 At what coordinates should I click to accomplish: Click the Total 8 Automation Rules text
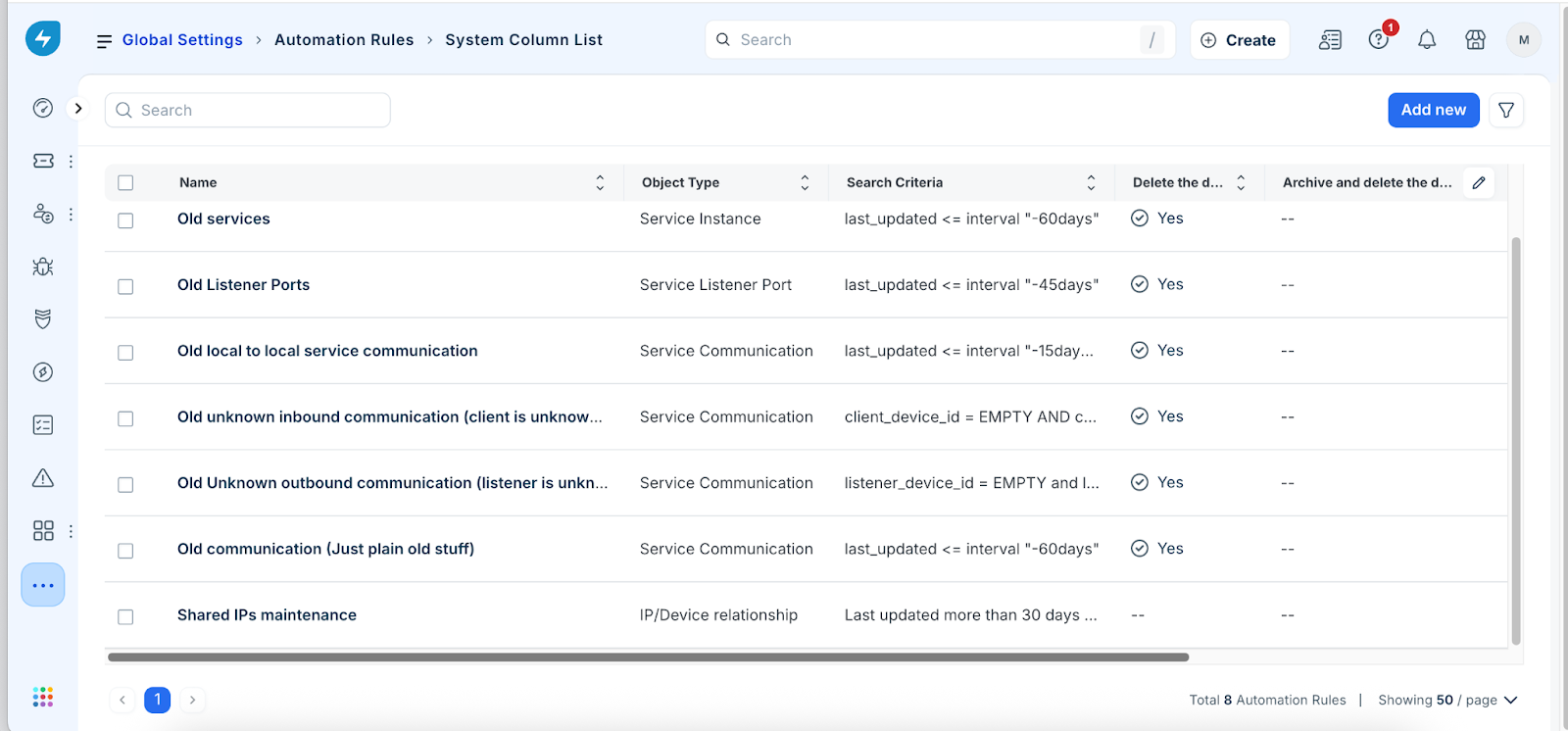tap(1267, 700)
